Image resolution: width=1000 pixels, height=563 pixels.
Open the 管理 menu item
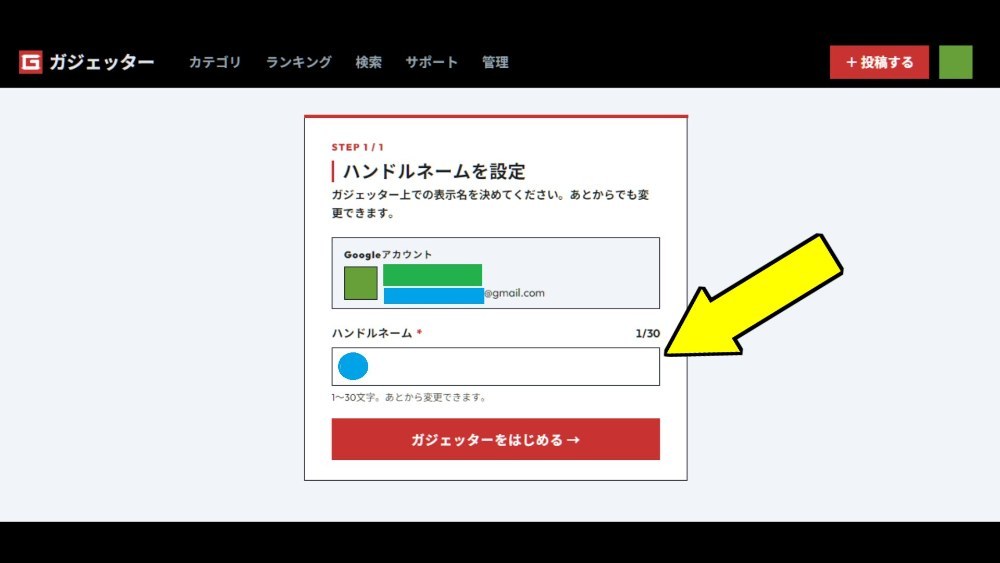tap(496, 62)
